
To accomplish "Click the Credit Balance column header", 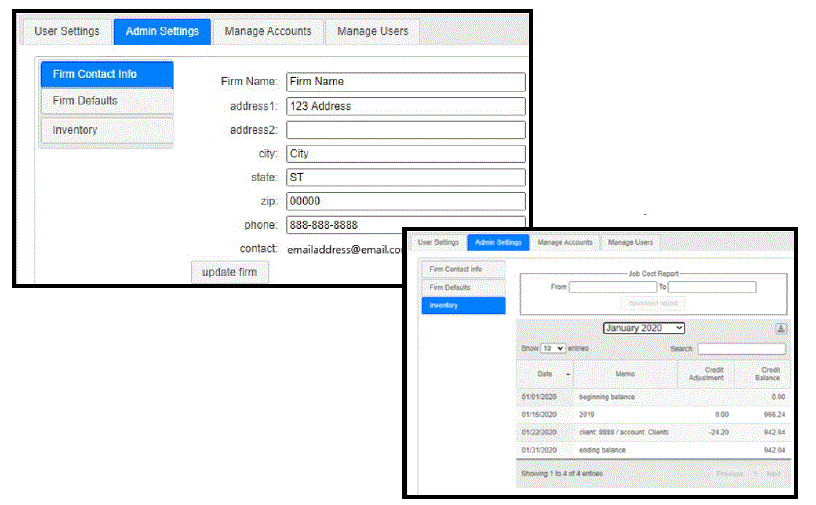I will pyautogui.click(x=762, y=374).
